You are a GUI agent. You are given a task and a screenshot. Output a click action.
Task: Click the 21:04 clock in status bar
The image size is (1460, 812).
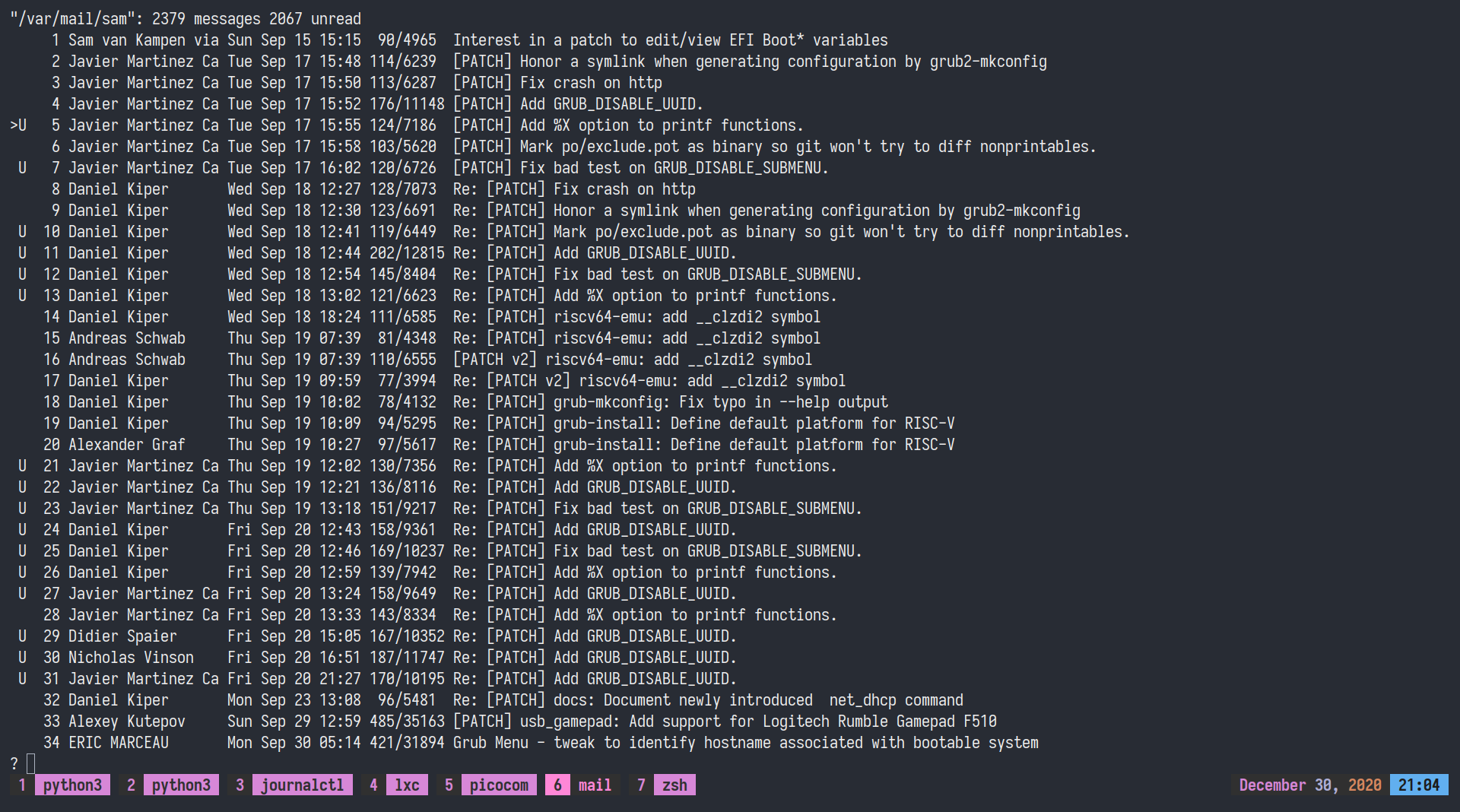pyautogui.click(x=1418, y=785)
